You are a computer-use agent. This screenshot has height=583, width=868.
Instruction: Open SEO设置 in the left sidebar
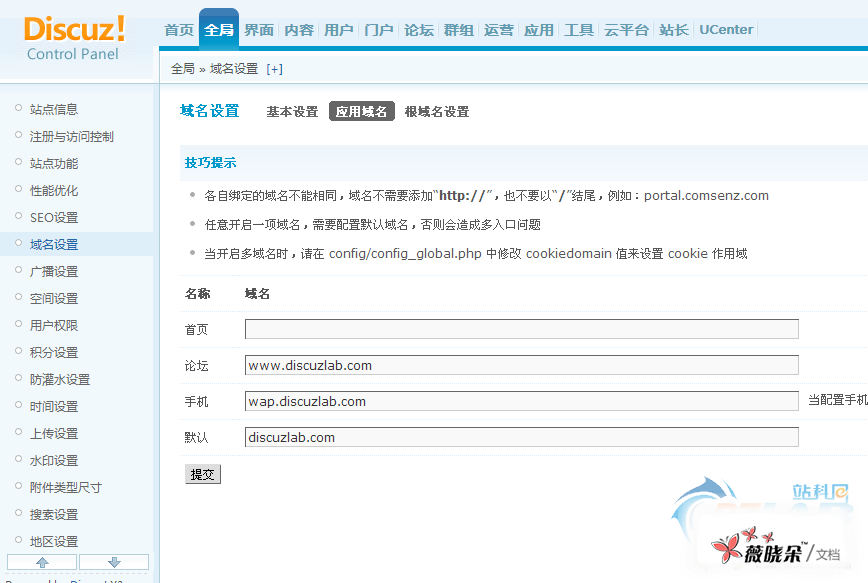[54, 218]
